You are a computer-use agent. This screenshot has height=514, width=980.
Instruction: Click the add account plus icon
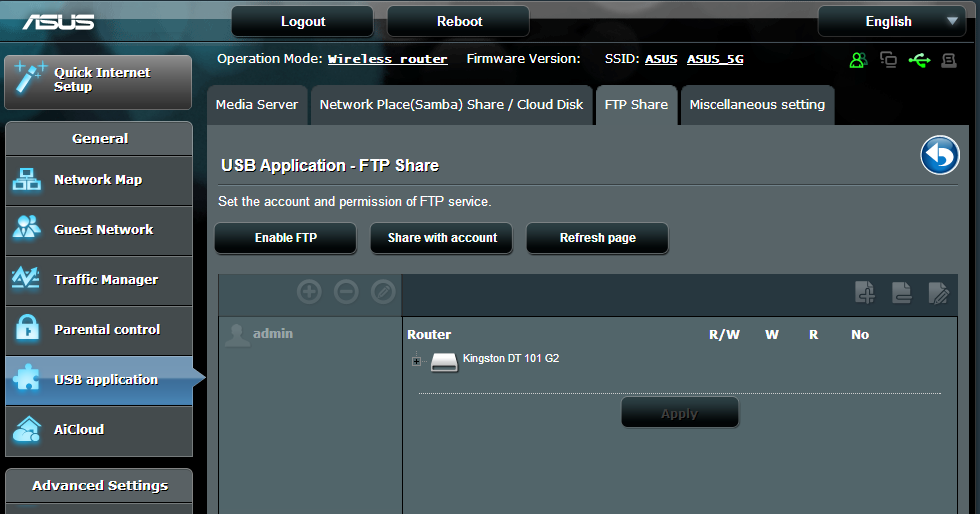[309, 291]
